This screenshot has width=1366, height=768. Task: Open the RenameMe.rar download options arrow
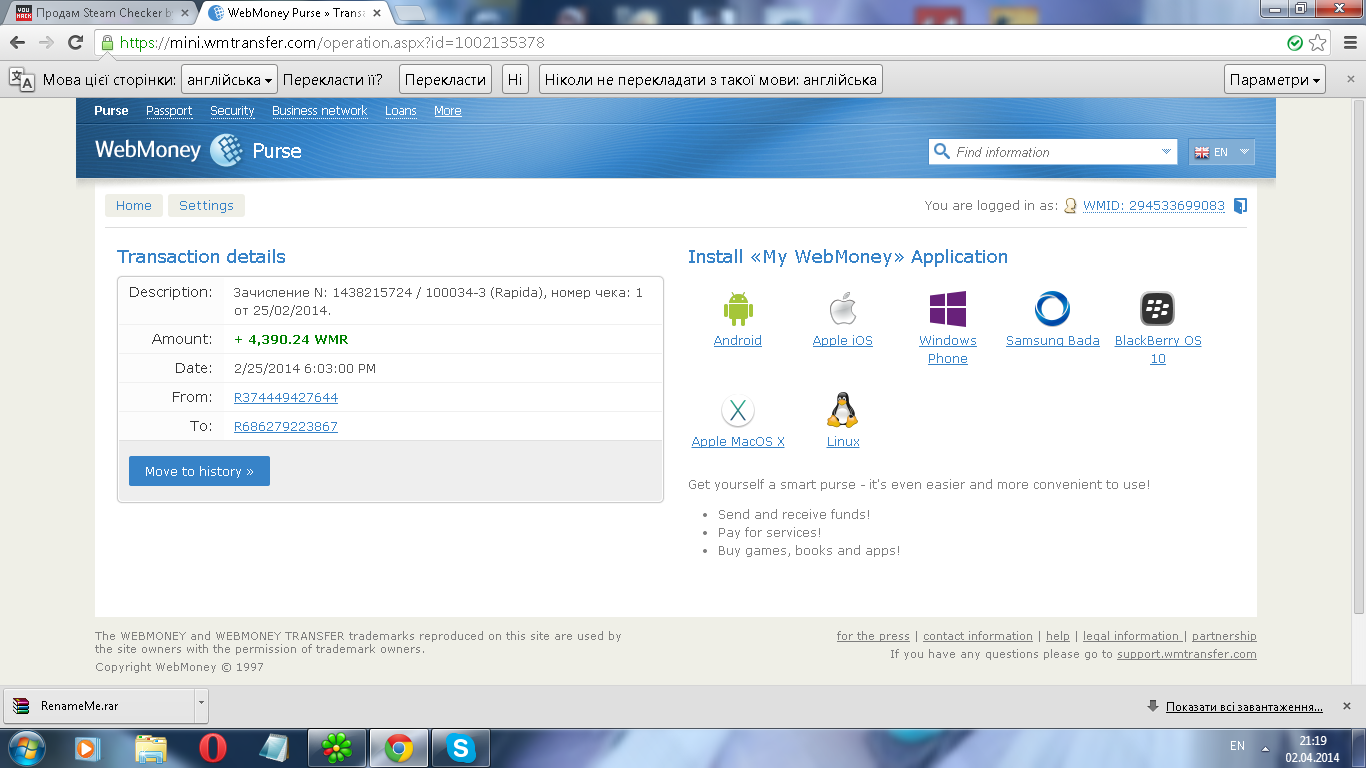201,705
